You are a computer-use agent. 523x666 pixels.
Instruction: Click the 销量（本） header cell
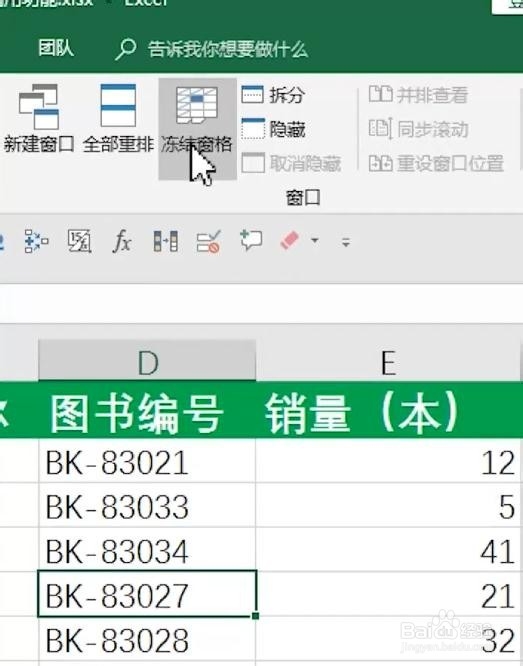[388, 411]
